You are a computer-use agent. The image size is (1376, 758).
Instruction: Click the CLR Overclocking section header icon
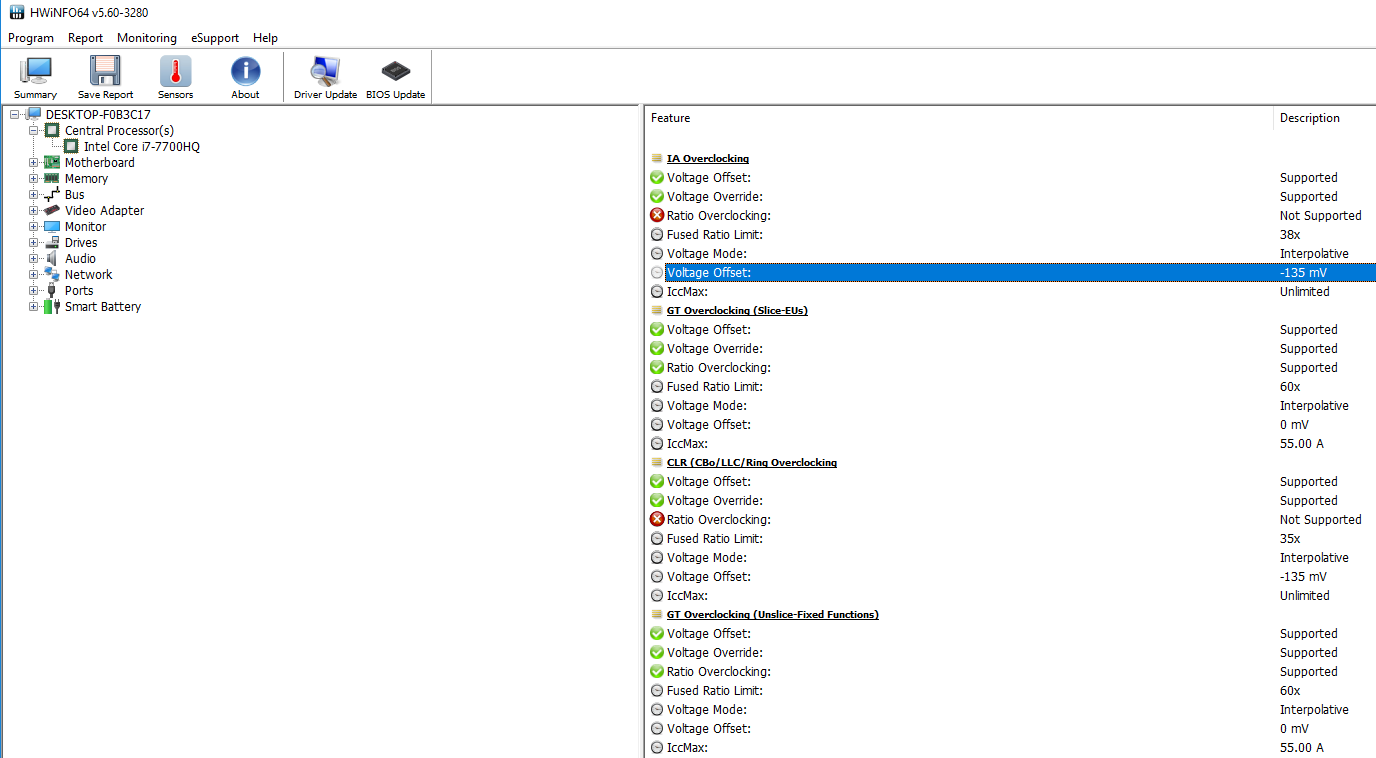[657, 462]
